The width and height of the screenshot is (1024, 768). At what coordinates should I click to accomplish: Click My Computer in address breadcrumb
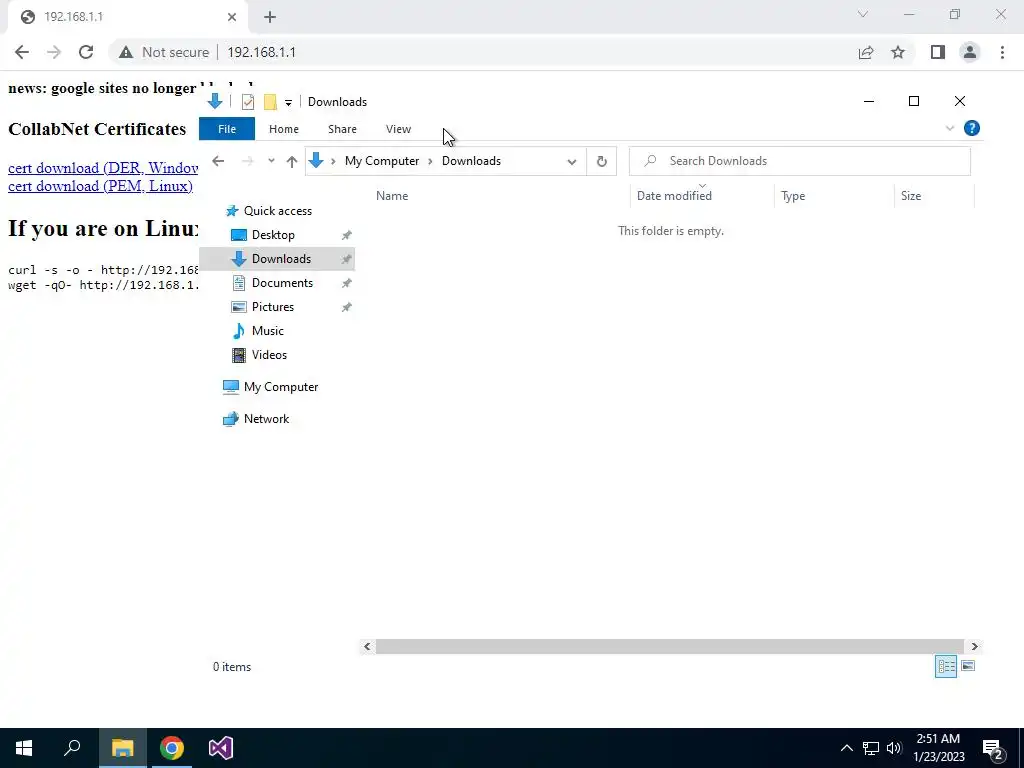coord(382,161)
